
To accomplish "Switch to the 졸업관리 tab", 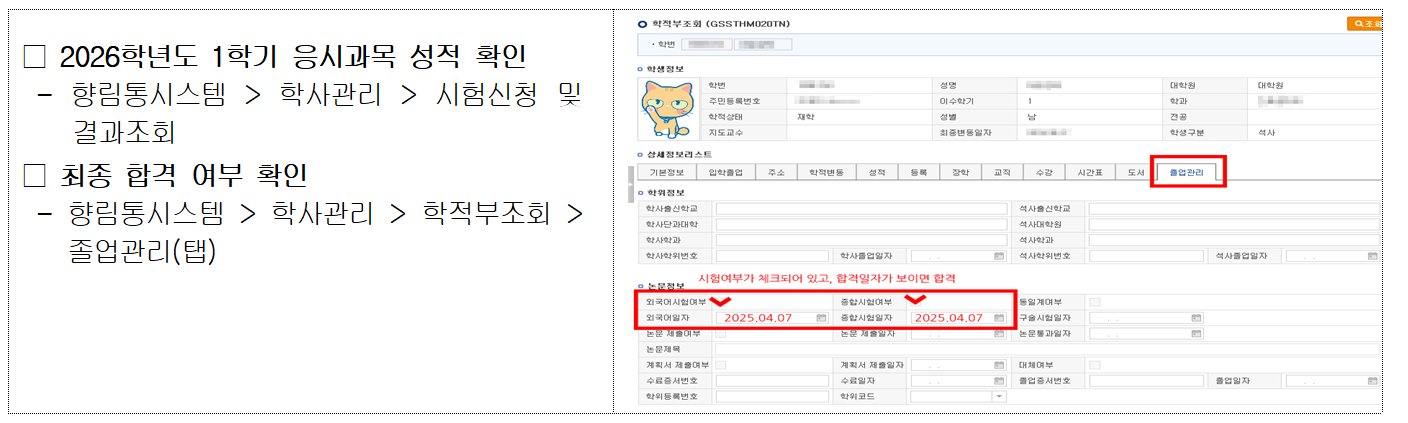I will pos(1188,172).
